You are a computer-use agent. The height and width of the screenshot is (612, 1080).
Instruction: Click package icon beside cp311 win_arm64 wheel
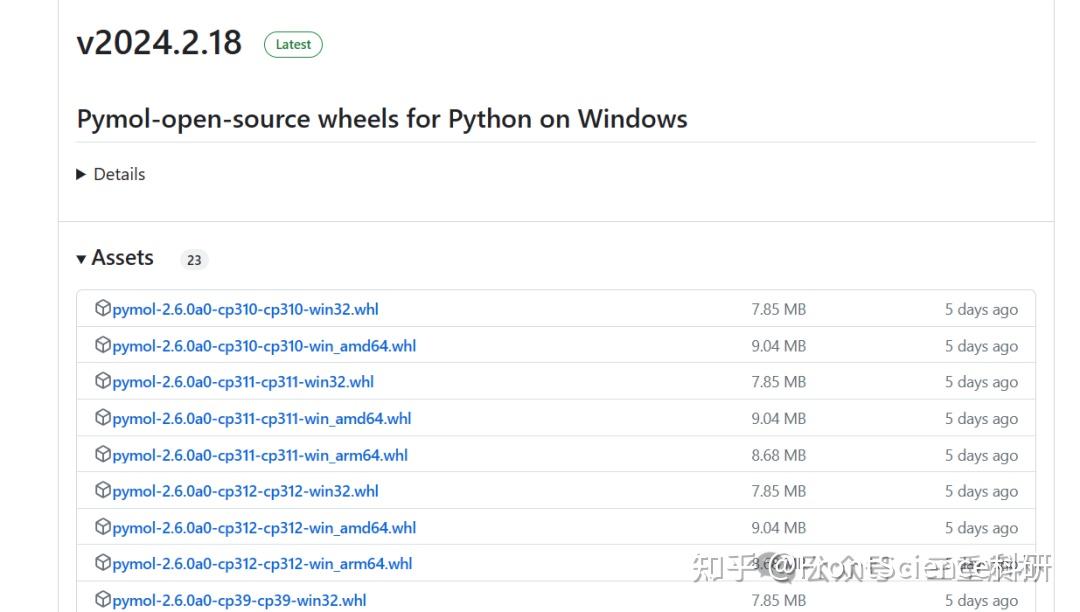102,454
